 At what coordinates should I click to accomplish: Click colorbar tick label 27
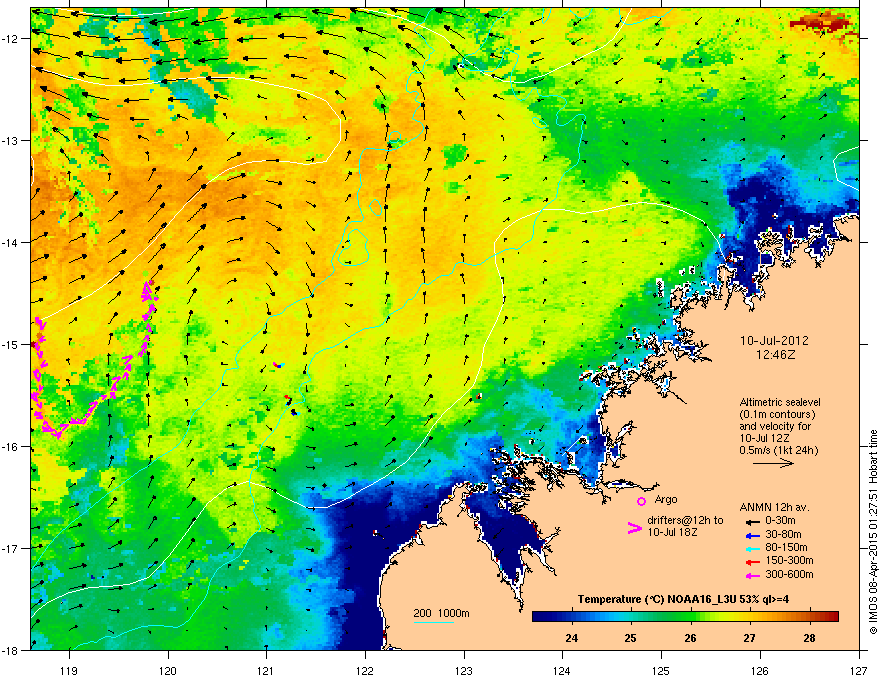coord(749,638)
